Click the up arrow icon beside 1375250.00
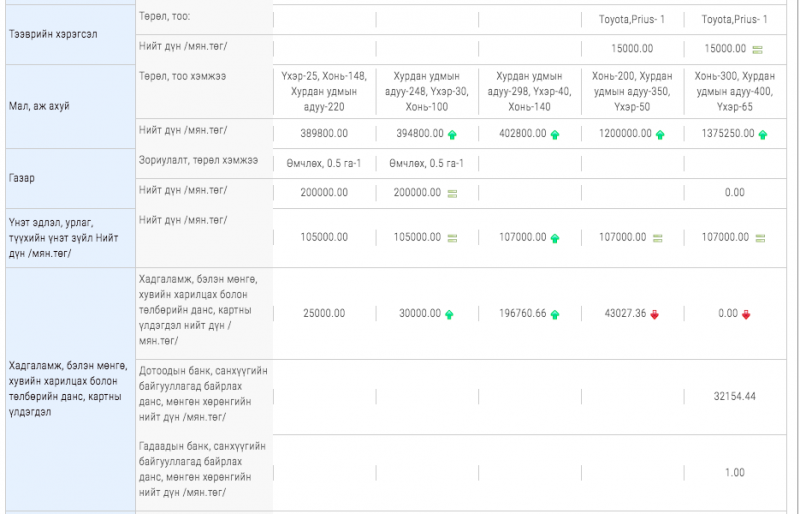The image size is (800, 514). click(762, 134)
